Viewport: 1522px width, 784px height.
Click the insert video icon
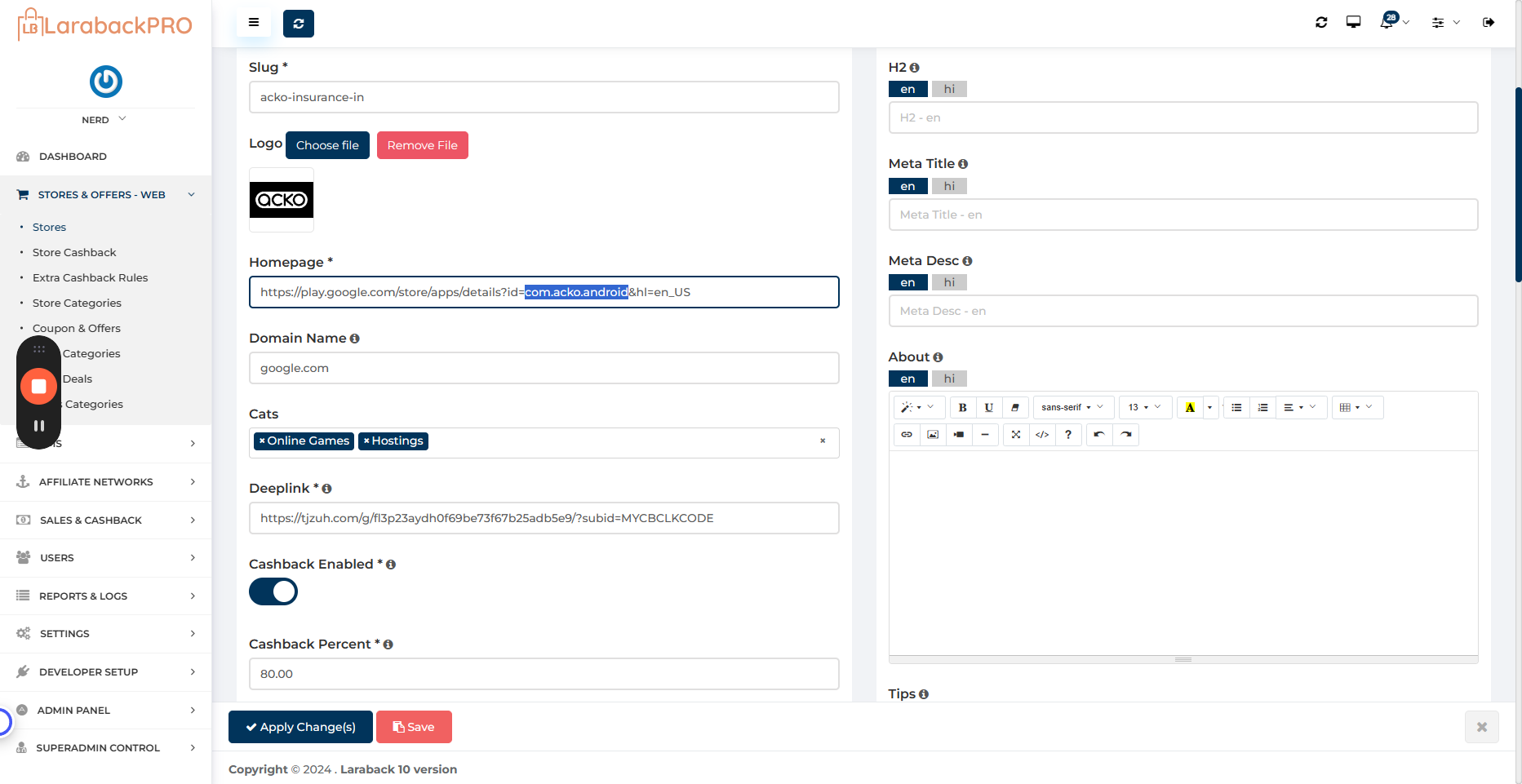959,434
